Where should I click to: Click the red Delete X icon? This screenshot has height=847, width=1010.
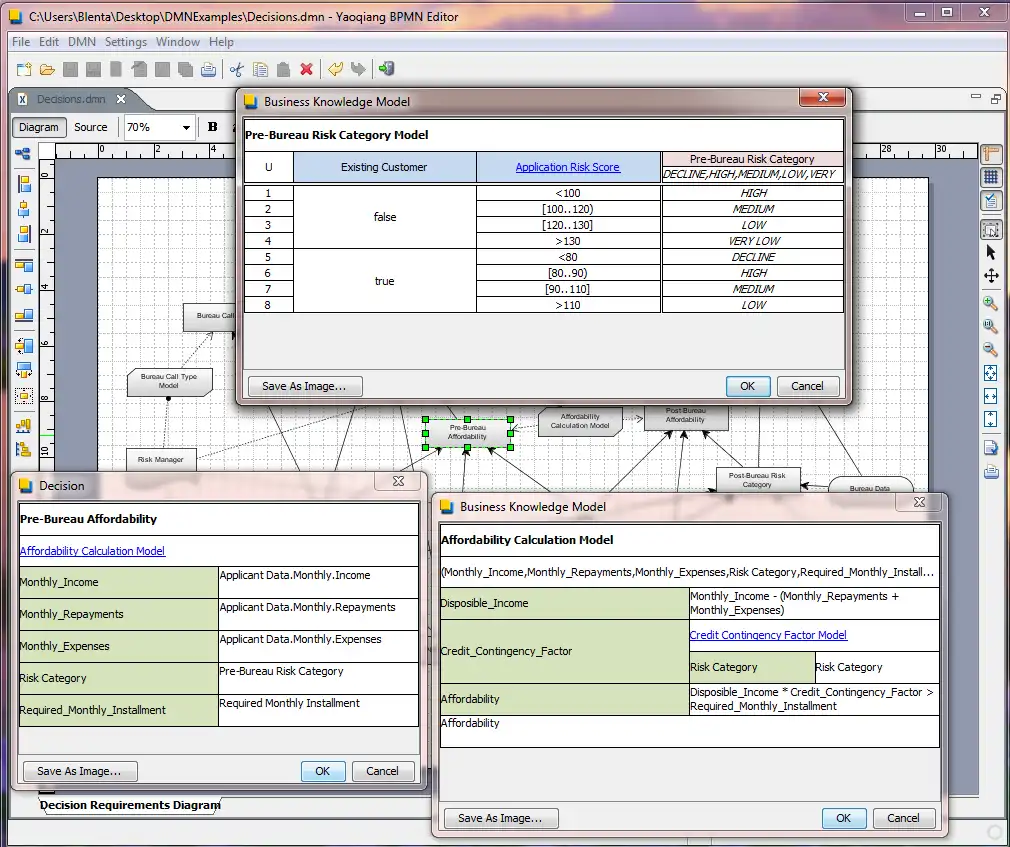click(x=306, y=70)
